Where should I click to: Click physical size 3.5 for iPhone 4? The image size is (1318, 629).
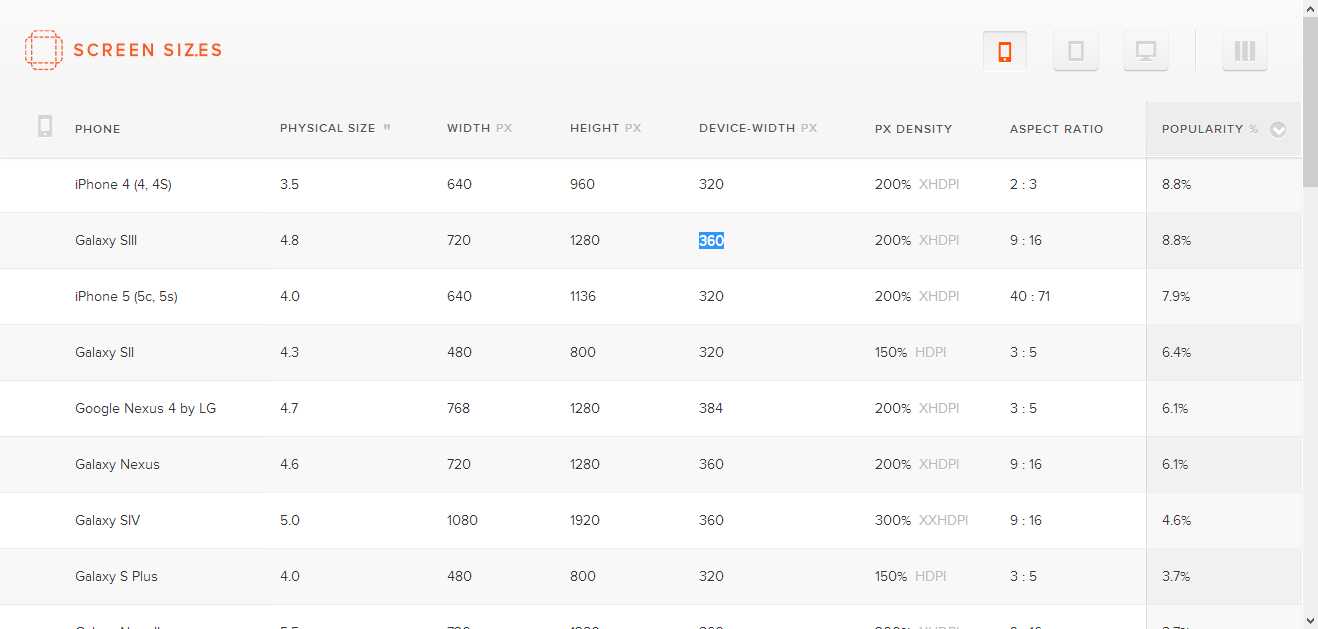click(x=289, y=184)
